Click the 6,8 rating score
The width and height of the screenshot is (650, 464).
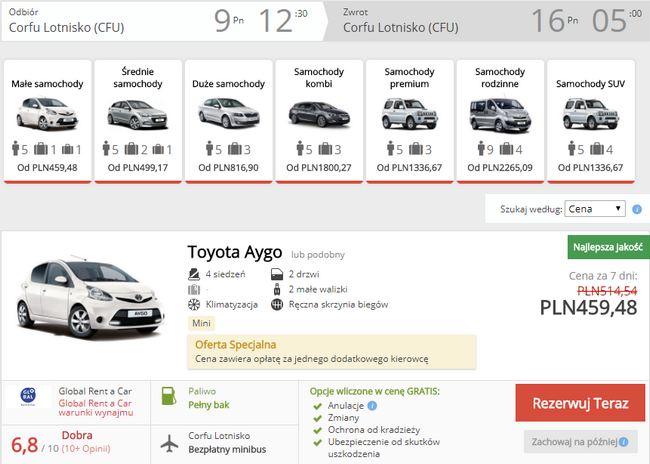pyautogui.click(x=25, y=445)
